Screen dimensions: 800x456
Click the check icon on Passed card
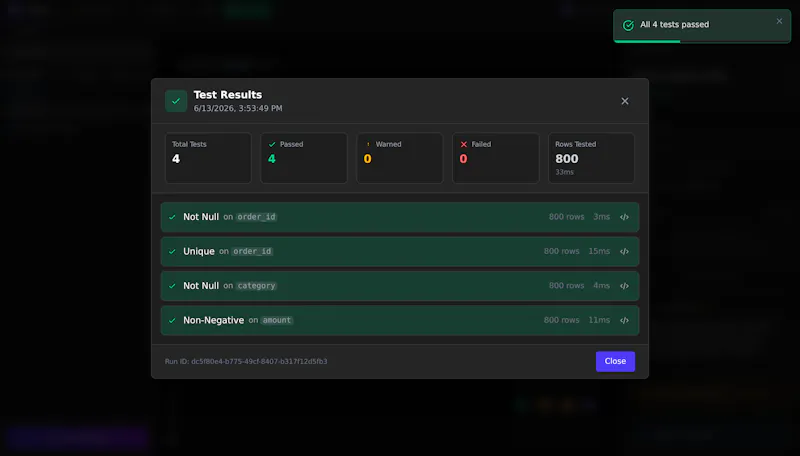coord(272,144)
